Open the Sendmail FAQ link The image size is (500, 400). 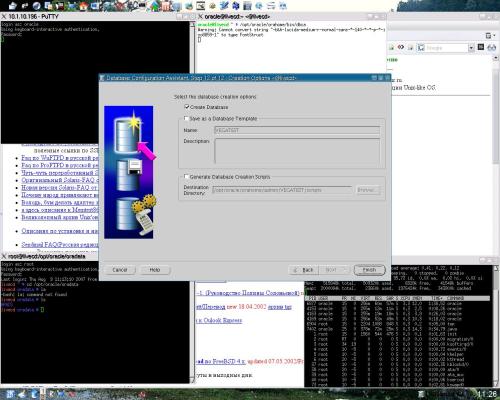tap(60, 245)
